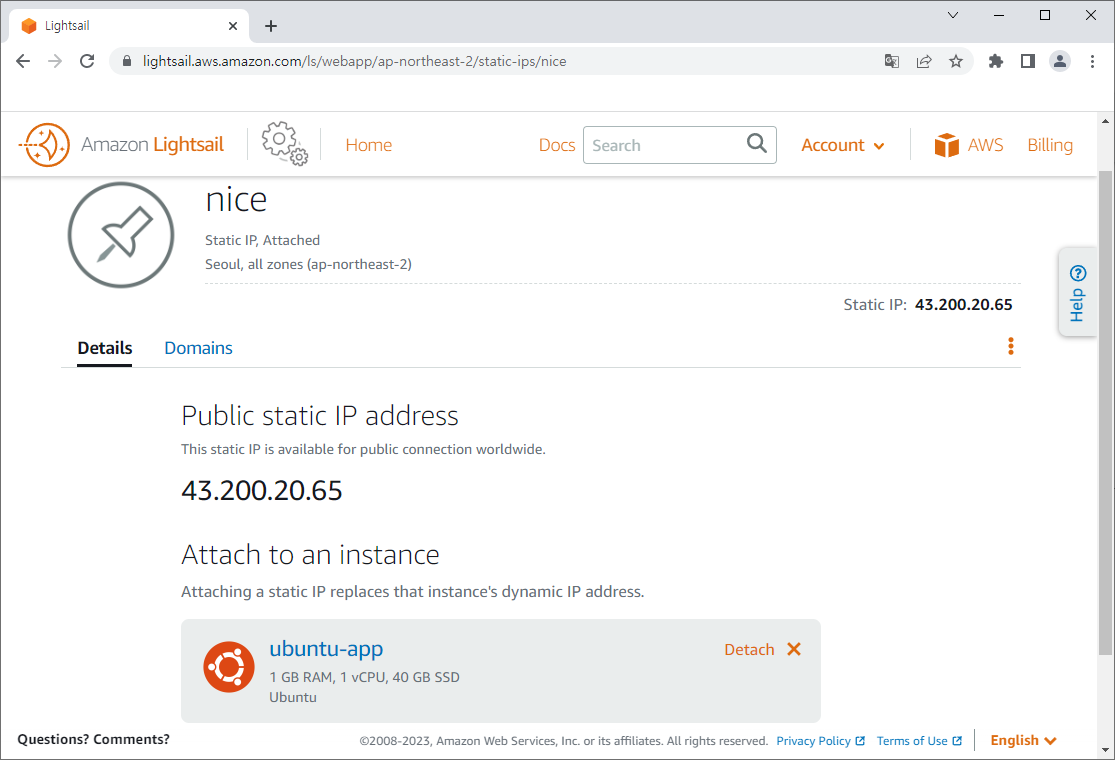Open the three-dot actions menu
Viewport: 1115px width, 760px height.
click(1010, 346)
